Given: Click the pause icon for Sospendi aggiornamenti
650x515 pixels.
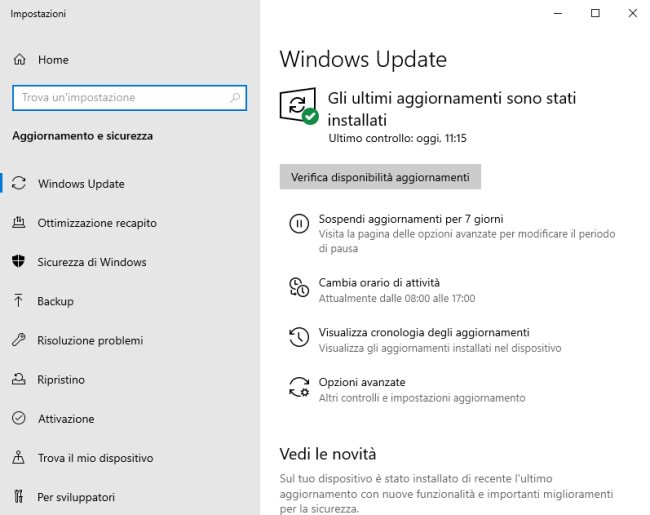Looking at the screenshot, I should 299,224.
